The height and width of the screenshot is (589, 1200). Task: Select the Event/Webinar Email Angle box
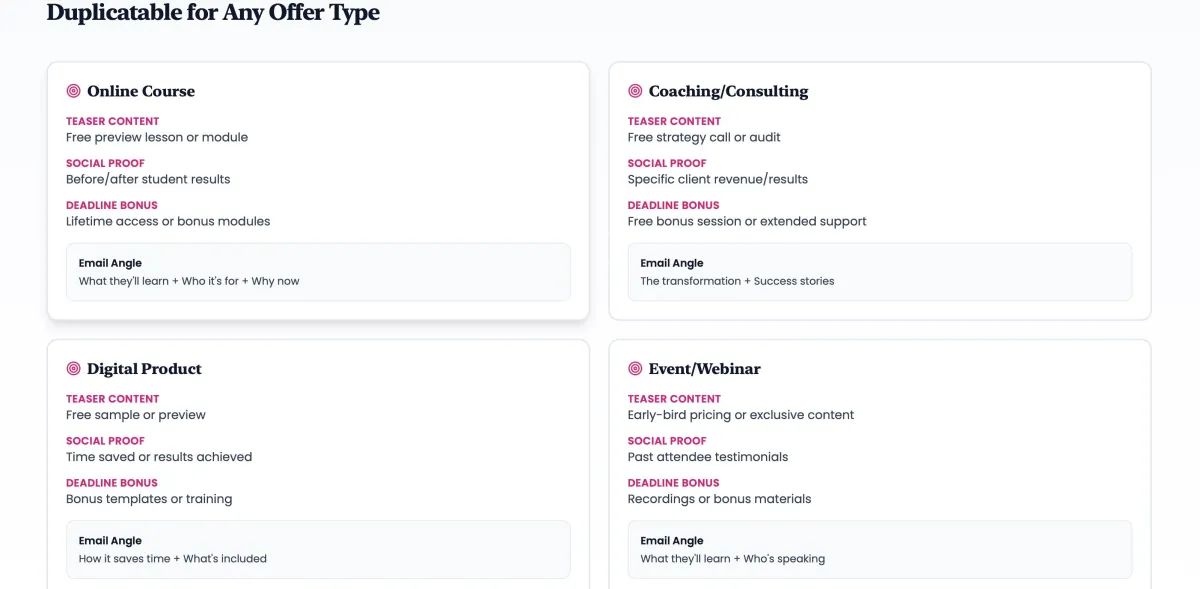(x=880, y=549)
